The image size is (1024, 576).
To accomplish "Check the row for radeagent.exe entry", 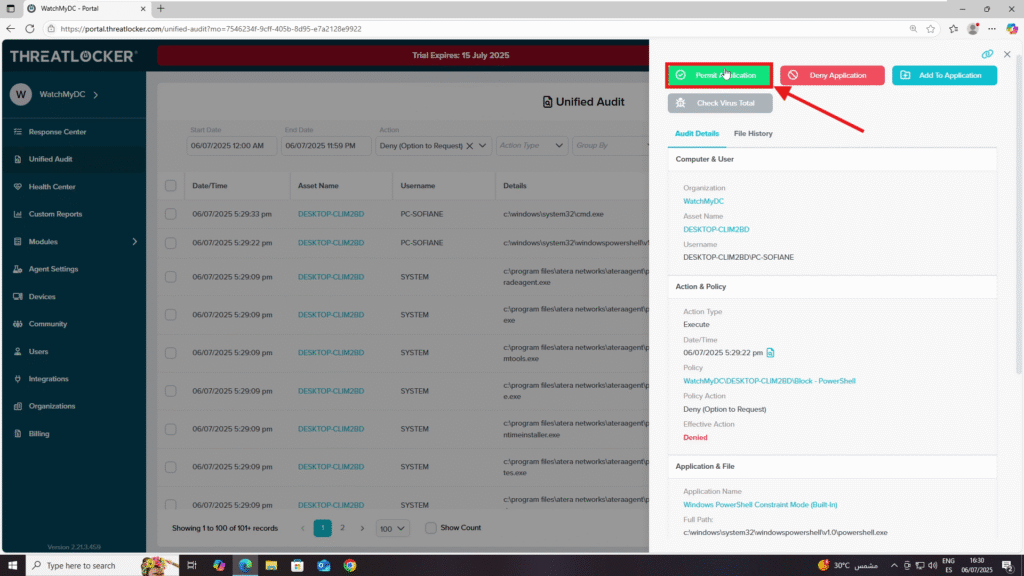I will tap(170, 277).
